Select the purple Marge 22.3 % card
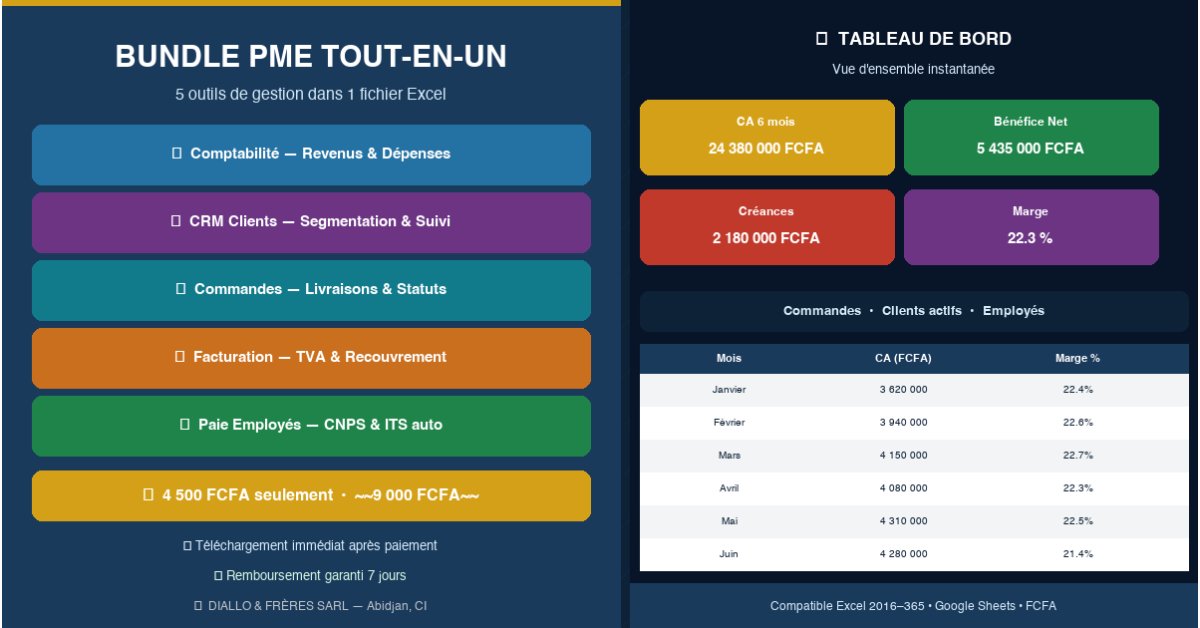This screenshot has width=1200, height=628. [1031, 227]
